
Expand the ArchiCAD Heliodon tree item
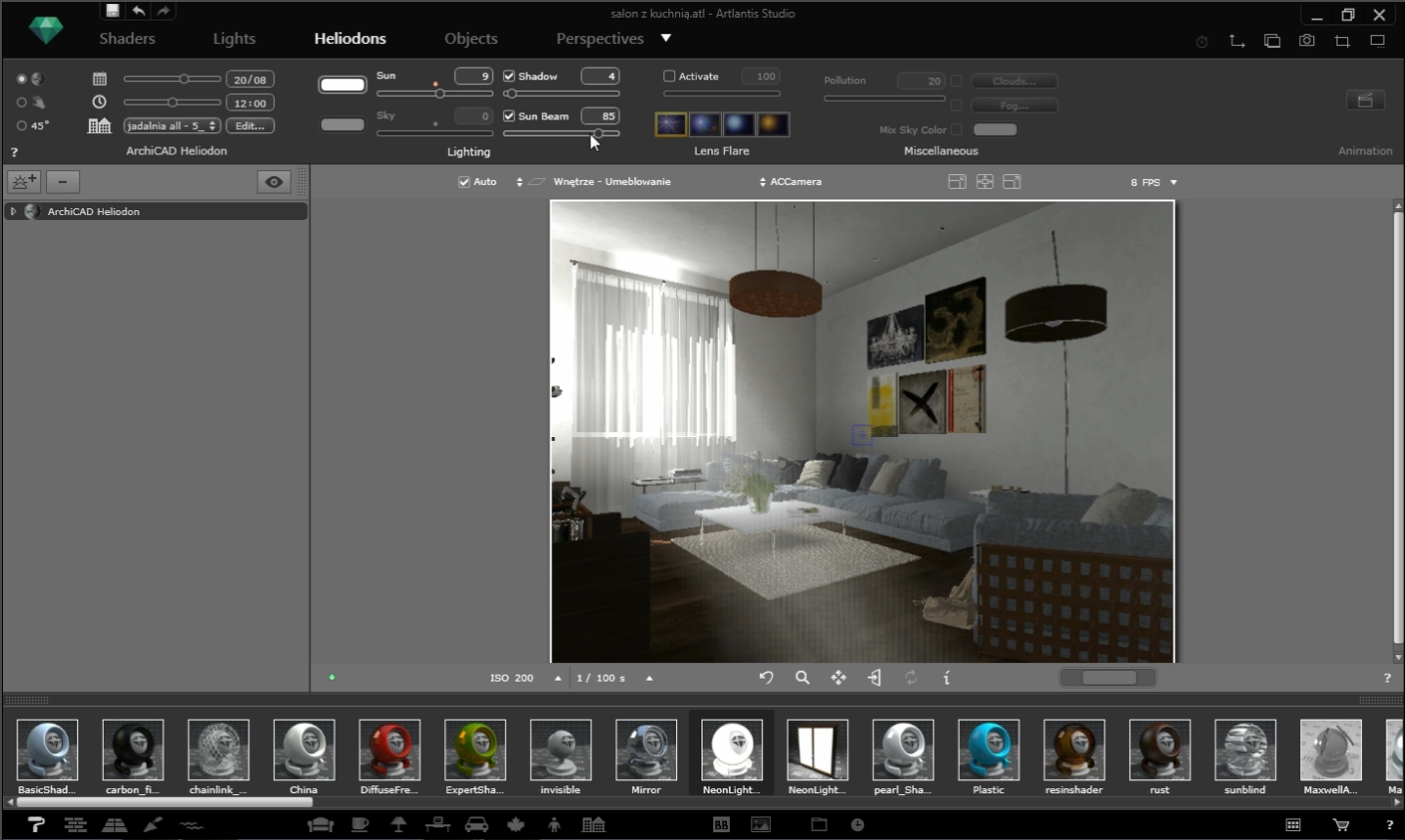click(13, 211)
